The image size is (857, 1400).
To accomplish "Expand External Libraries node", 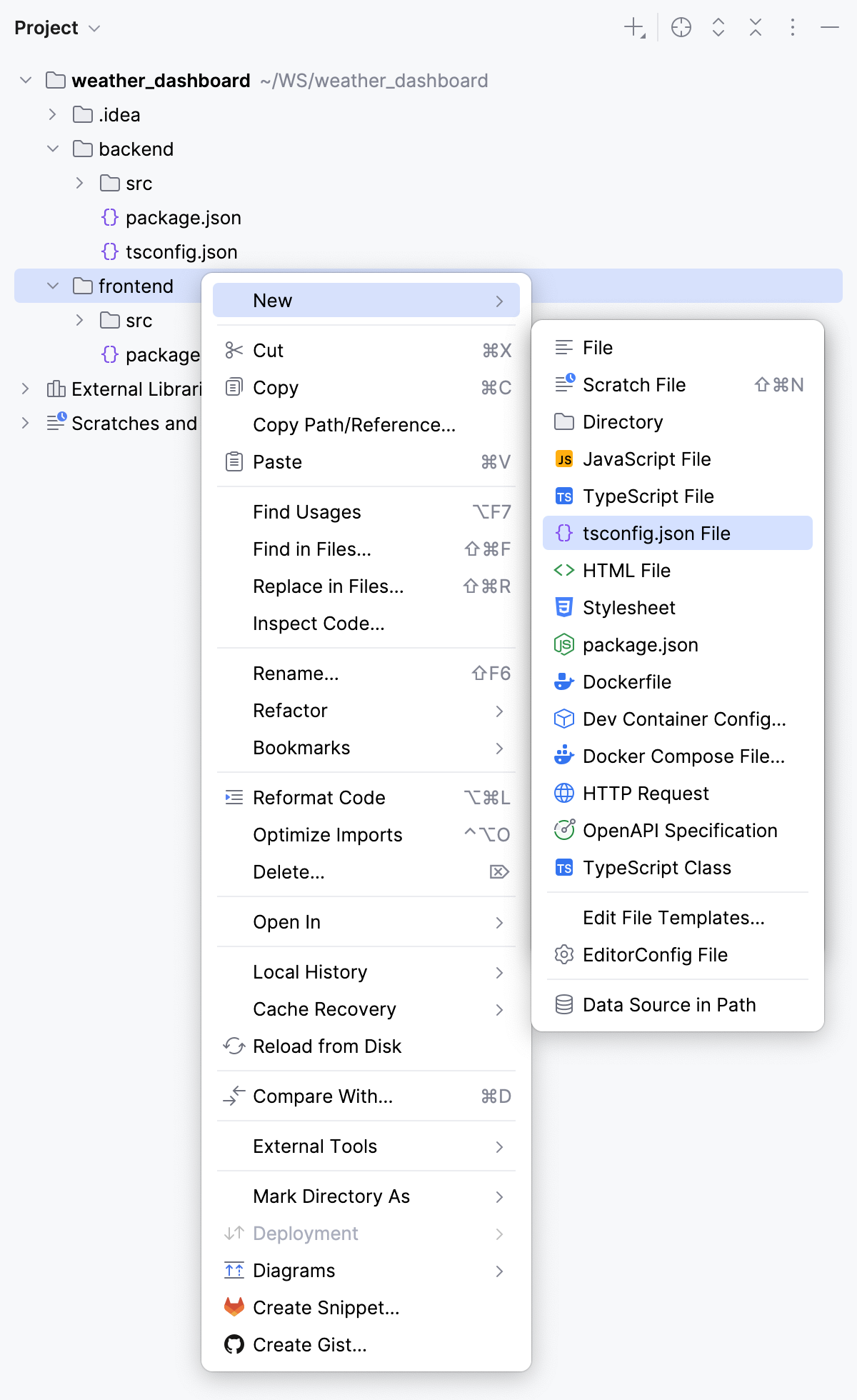I will pyautogui.click(x=26, y=389).
